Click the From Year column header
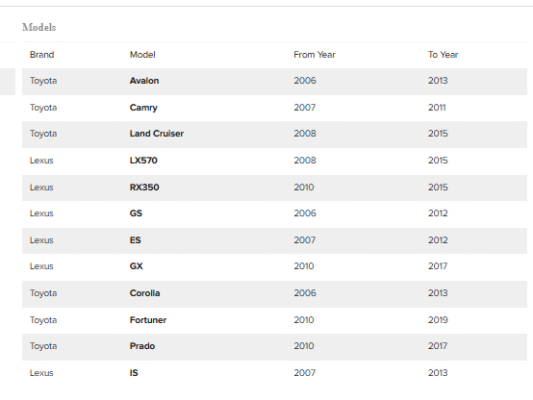Image resolution: width=533 pixels, height=400 pixels. [314, 55]
